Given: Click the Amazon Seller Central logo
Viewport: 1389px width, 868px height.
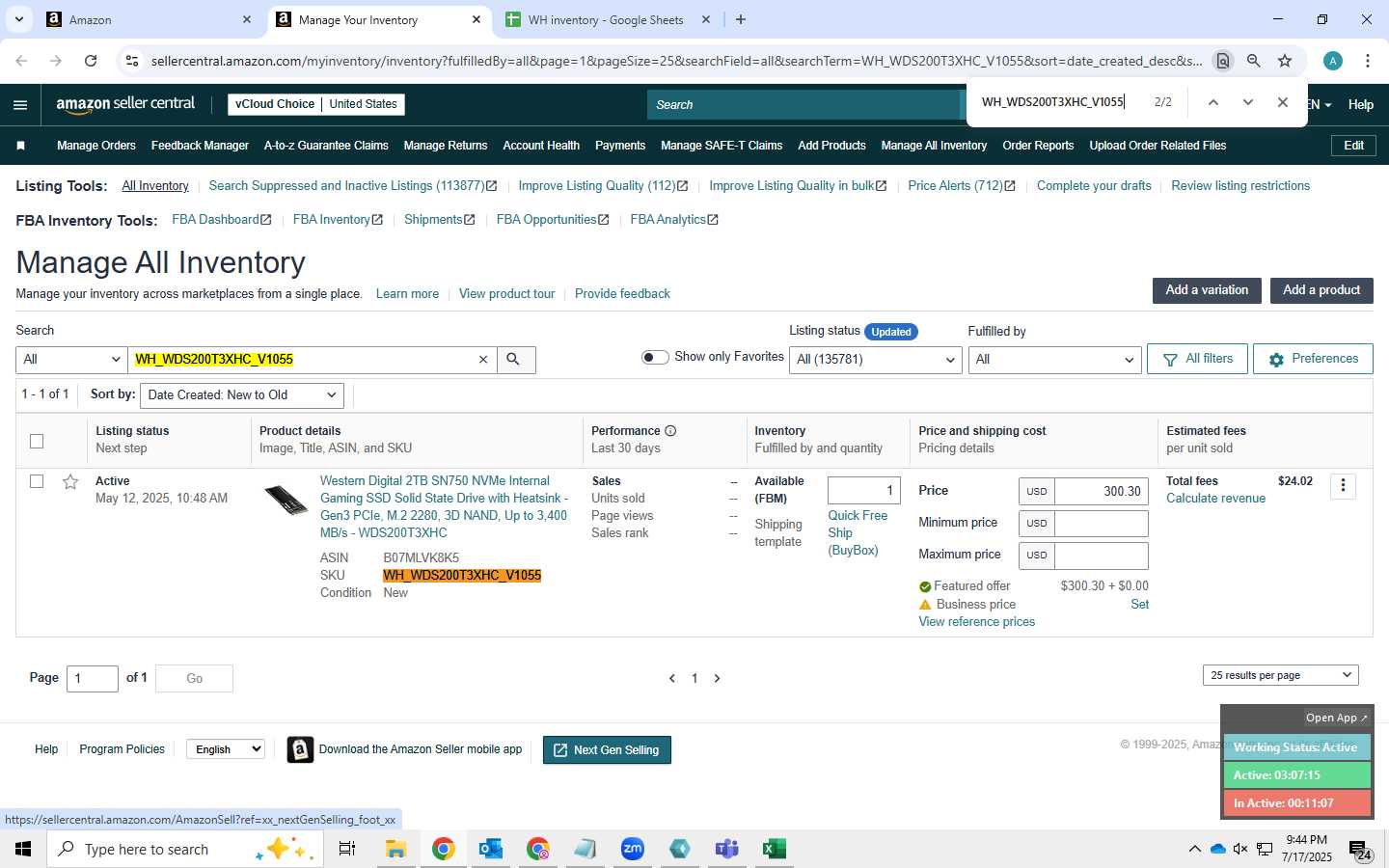Looking at the screenshot, I should [125, 104].
